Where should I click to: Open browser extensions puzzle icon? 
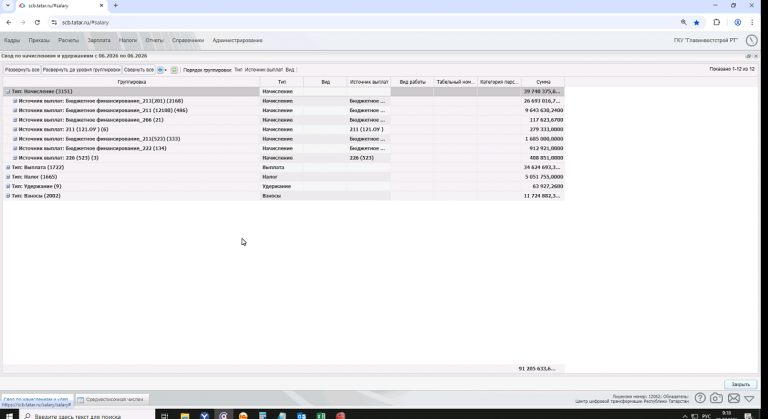pyautogui.click(x=717, y=22)
